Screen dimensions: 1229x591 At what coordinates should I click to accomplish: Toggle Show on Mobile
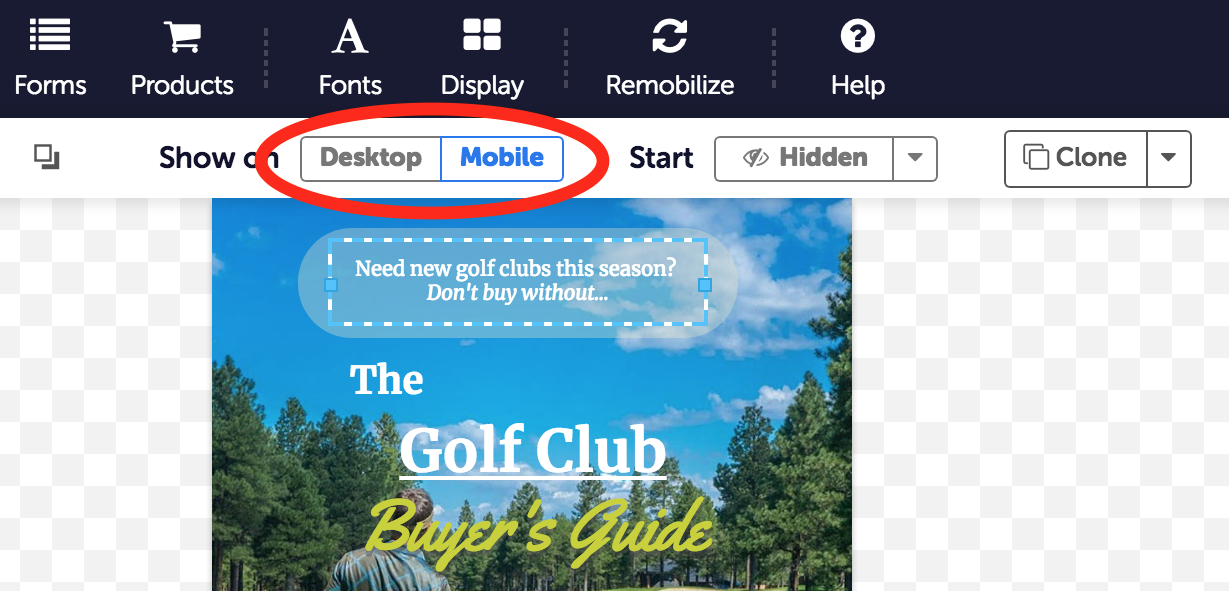pyautogui.click(x=502, y=158)
